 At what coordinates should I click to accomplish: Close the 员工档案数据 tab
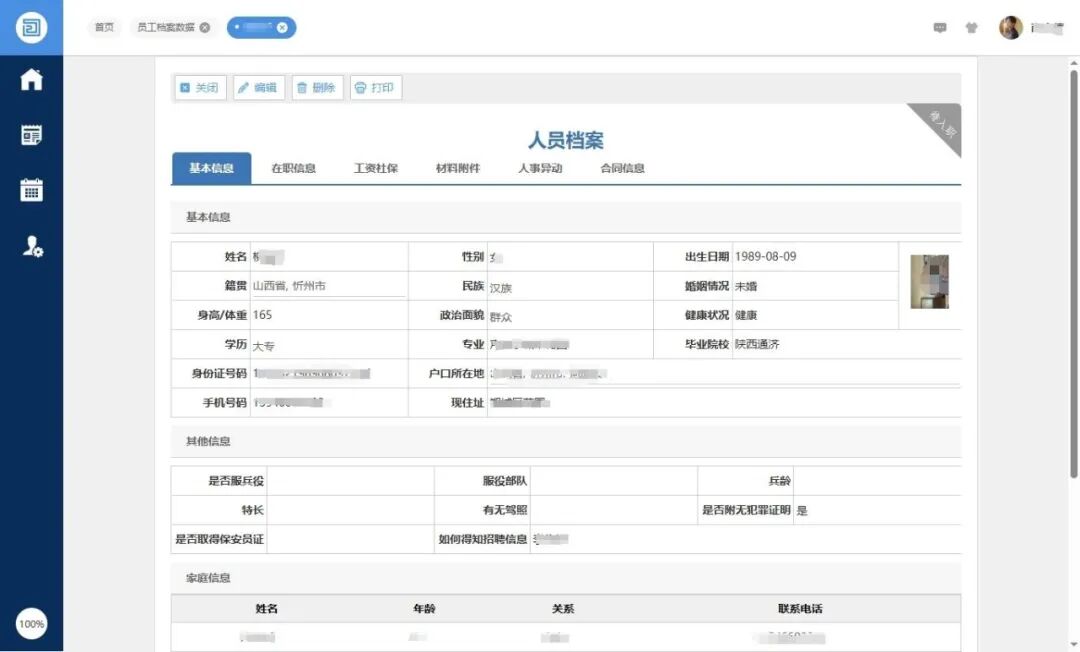click(205, 28)
